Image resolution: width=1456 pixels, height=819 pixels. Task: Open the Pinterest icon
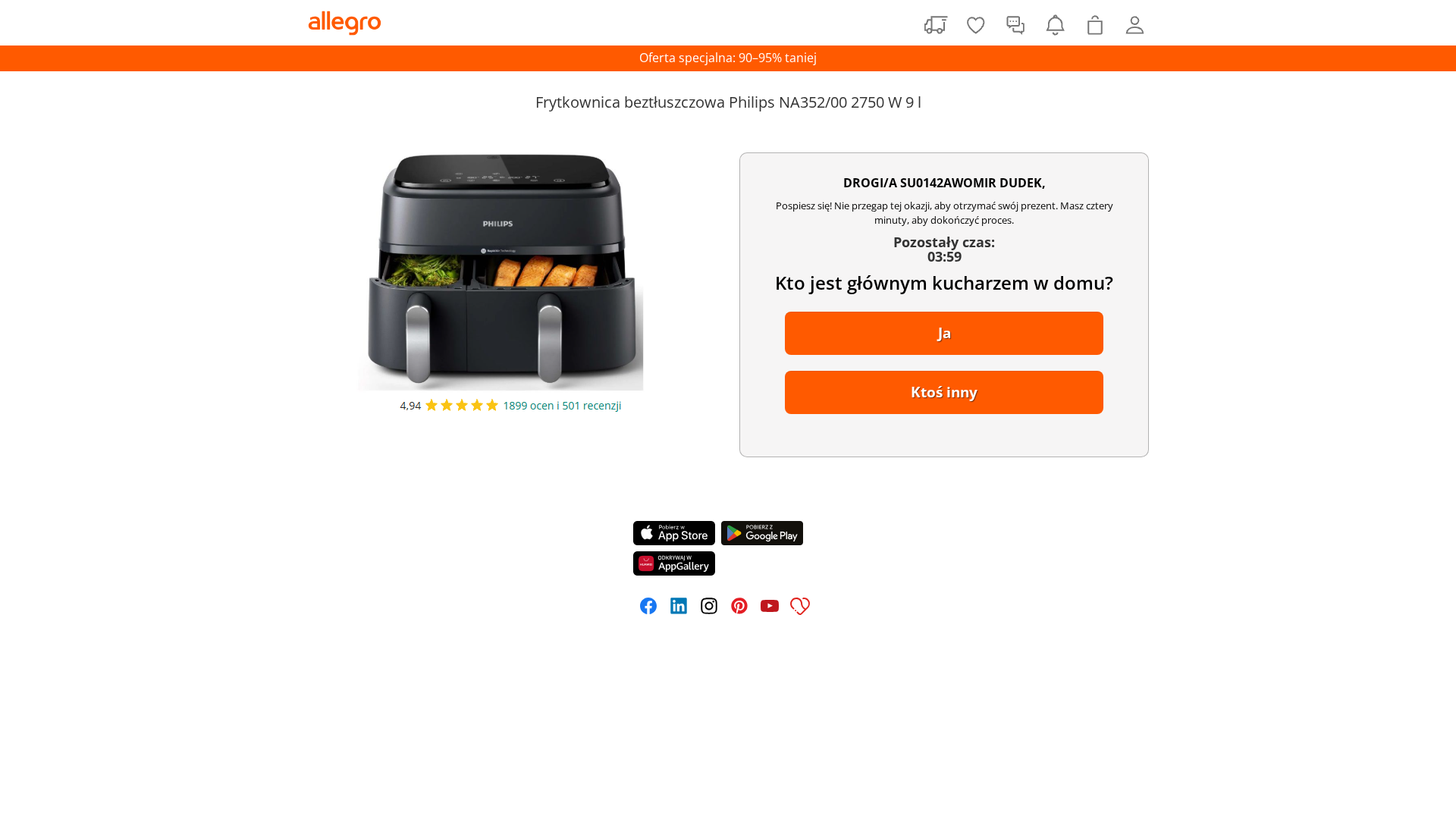(x=739, y=606)
